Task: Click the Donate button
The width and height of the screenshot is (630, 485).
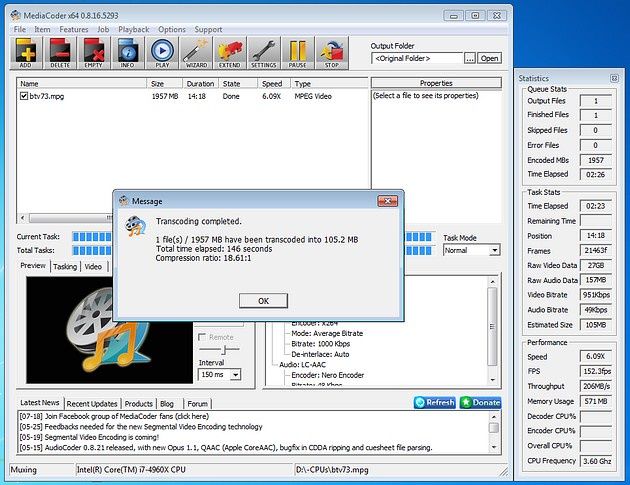Action: tap(481, 402)
